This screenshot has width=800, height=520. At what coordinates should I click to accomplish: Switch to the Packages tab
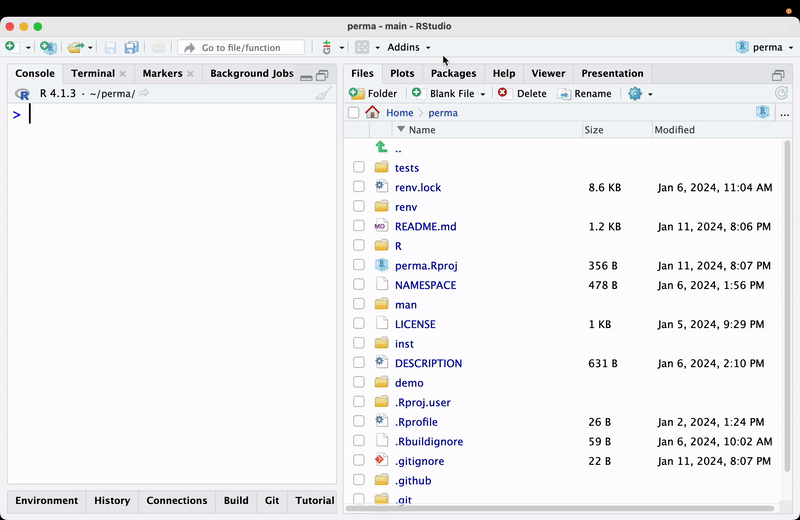point(453,73)
